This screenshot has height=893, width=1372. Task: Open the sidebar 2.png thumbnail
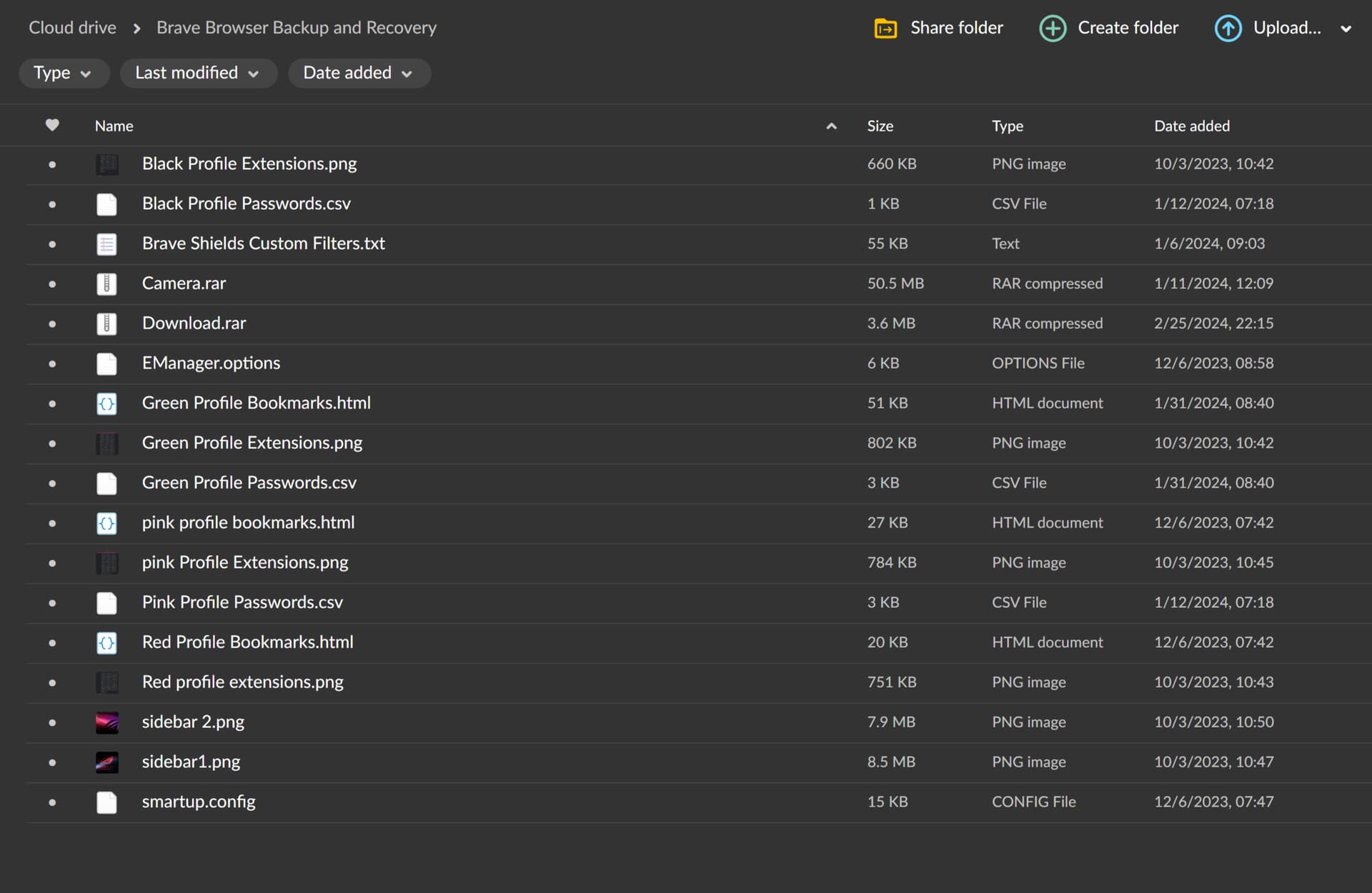(x=106, y=722)
